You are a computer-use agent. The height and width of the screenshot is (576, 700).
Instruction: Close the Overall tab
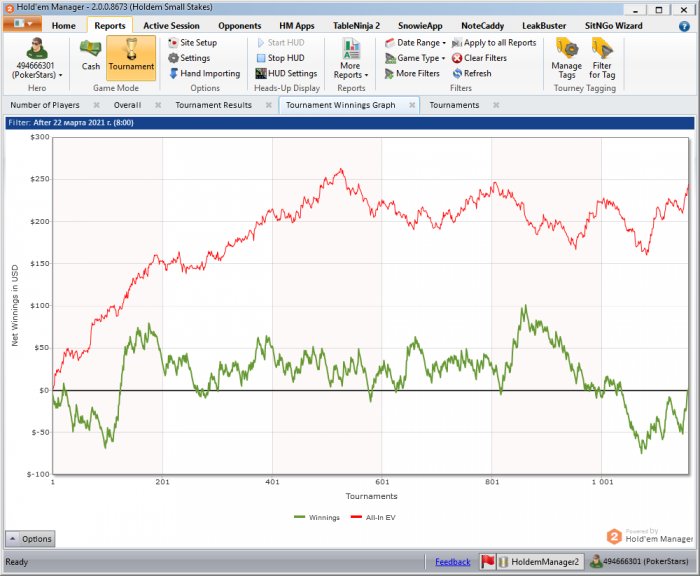[x=158, y=105]
